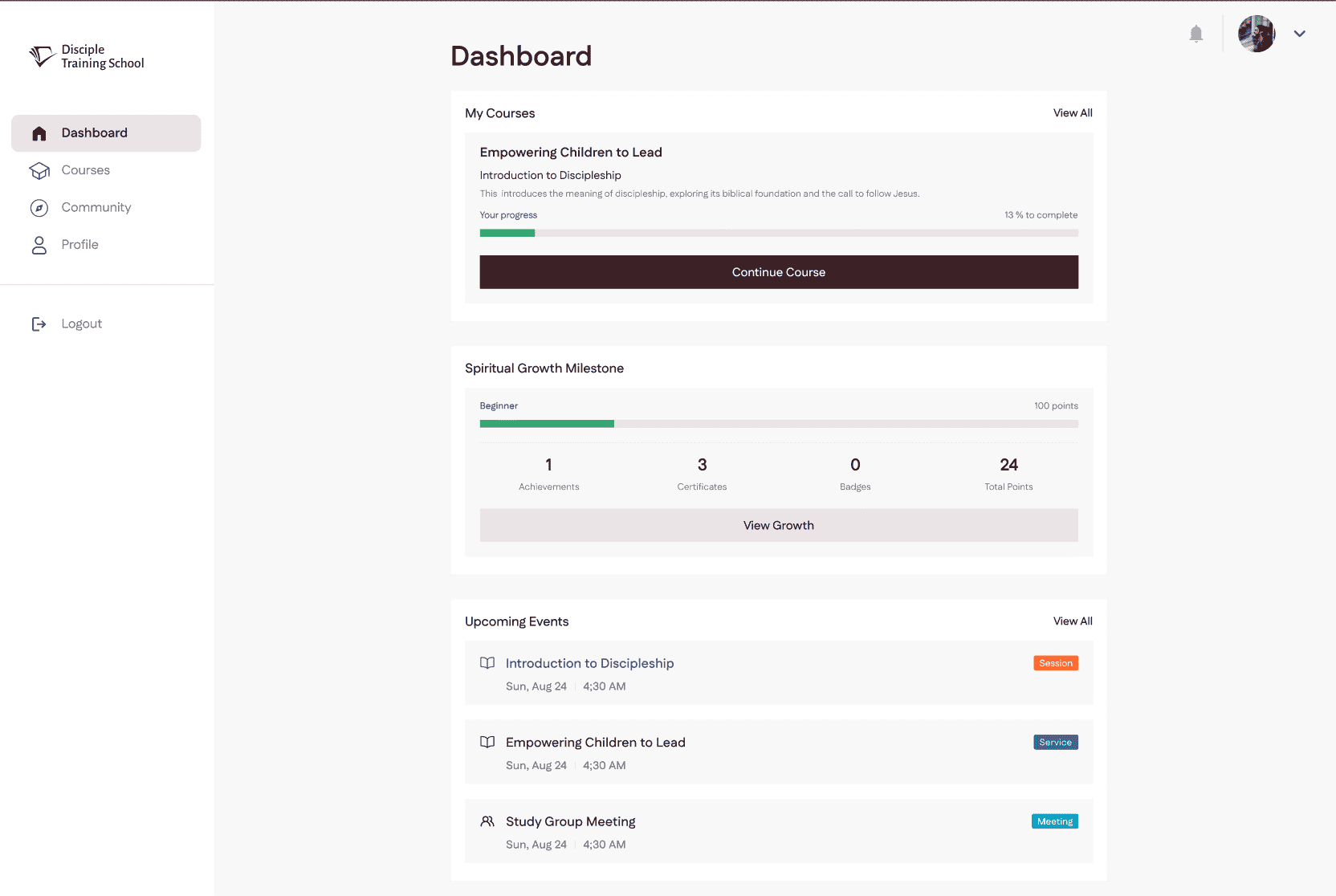Click the Beginner level label

tap(499, 406)
